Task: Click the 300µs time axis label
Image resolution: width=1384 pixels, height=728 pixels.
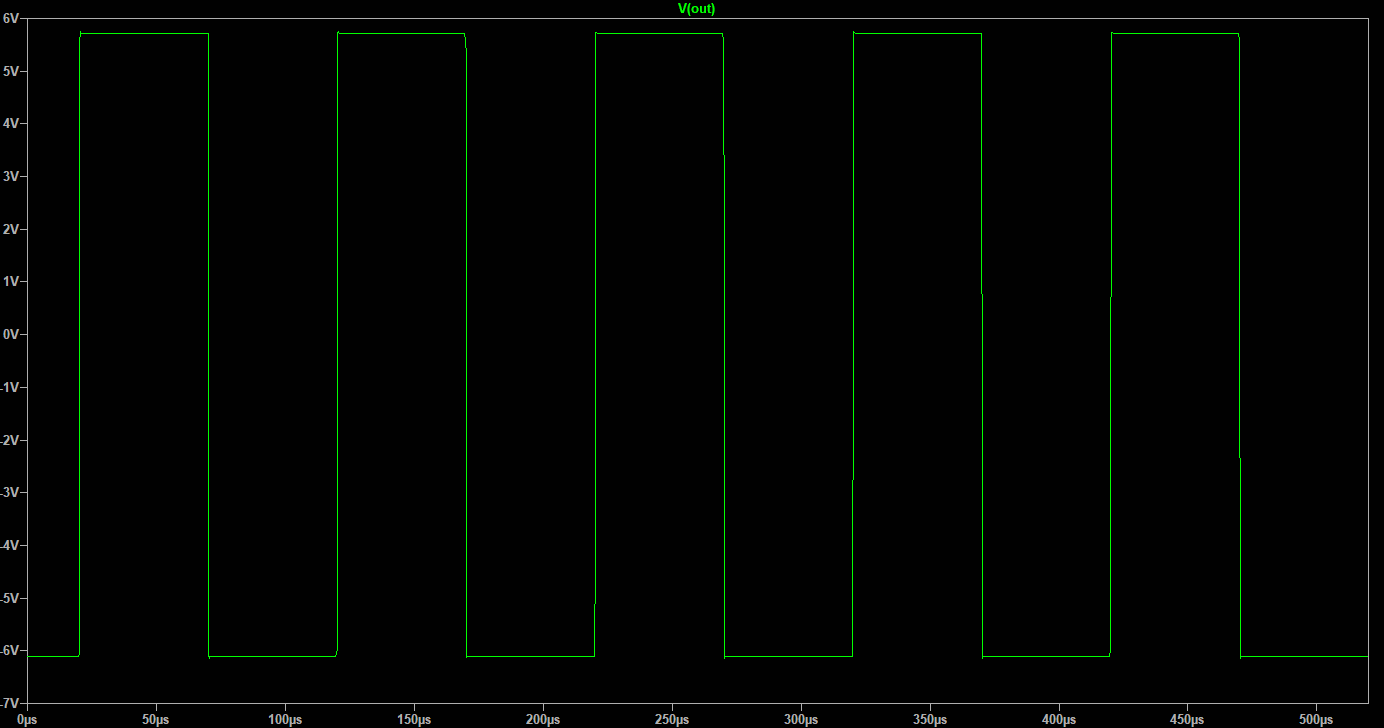Action: (801, 720)
